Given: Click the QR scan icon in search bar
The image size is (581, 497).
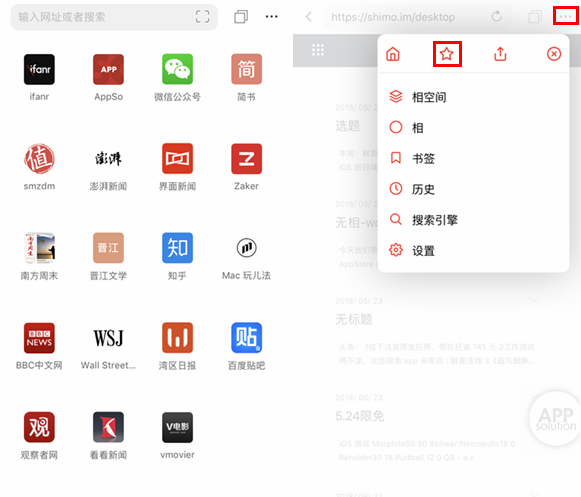Looking at the screenshot, I should pos(202,17).
